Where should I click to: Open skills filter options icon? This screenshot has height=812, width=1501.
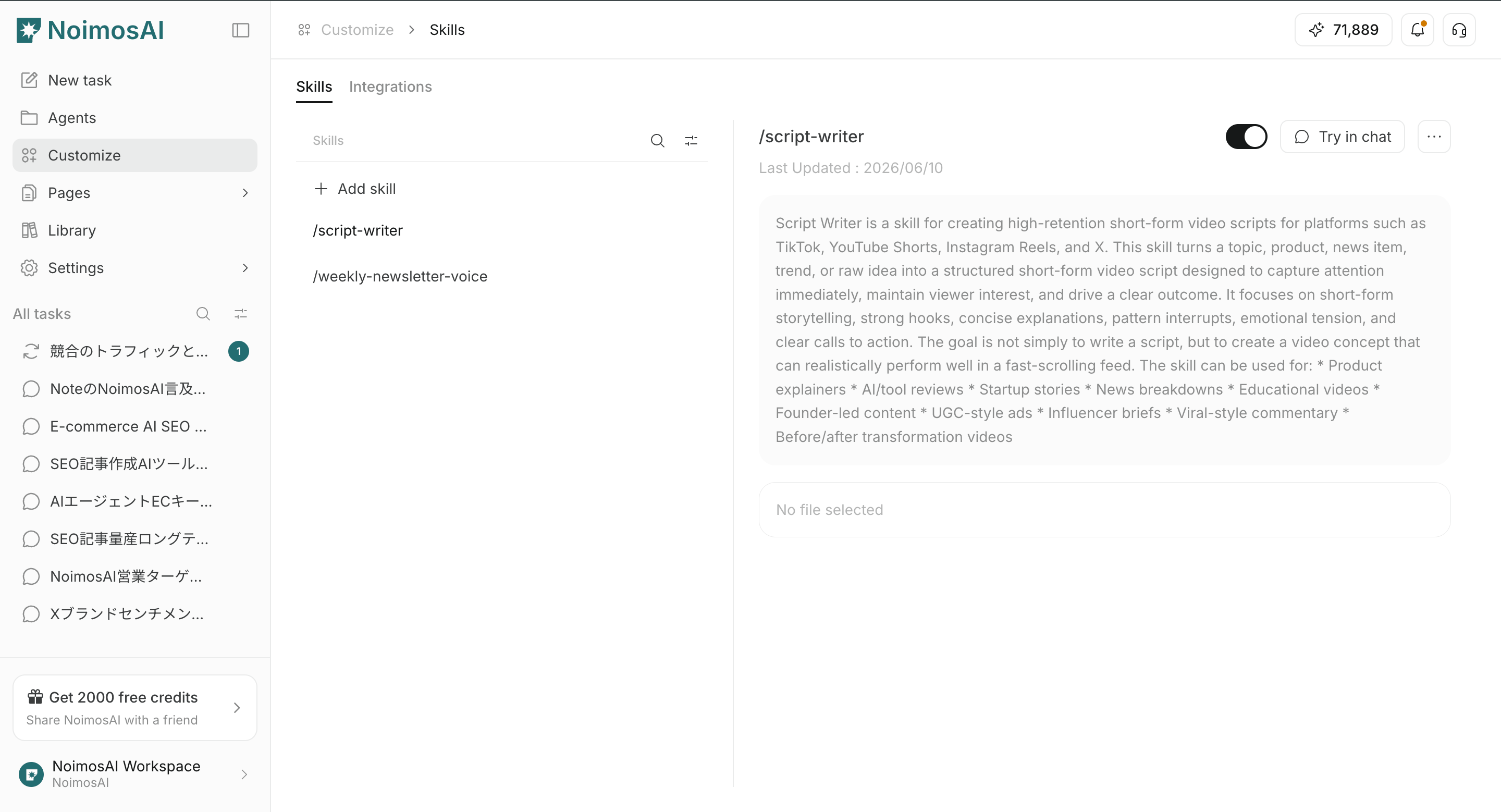tap(691, 140)
